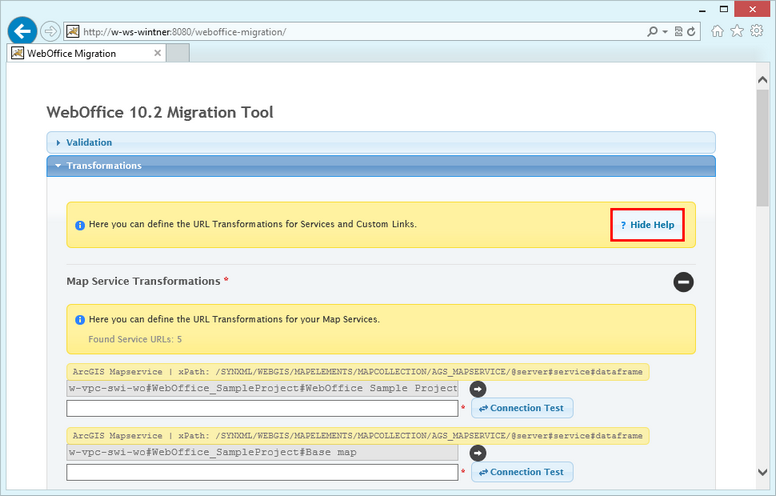The width and height of the screenshot is (776, 496).
Task: Toggle compatibility view icon in address bar
Action: [x=679, y=32]
